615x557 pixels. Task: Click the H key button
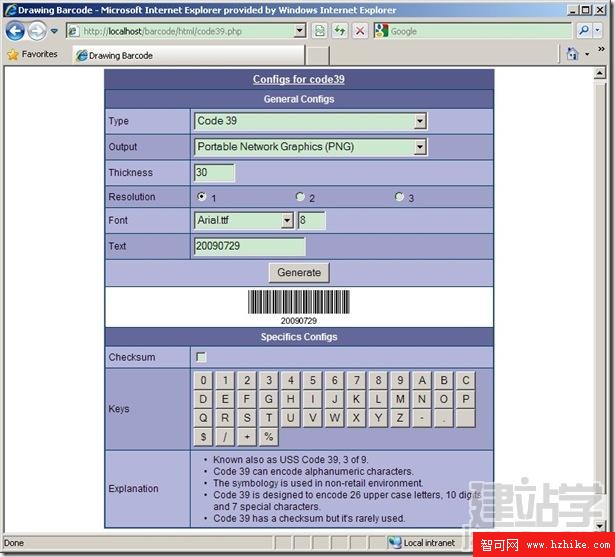tap(291, 399)
